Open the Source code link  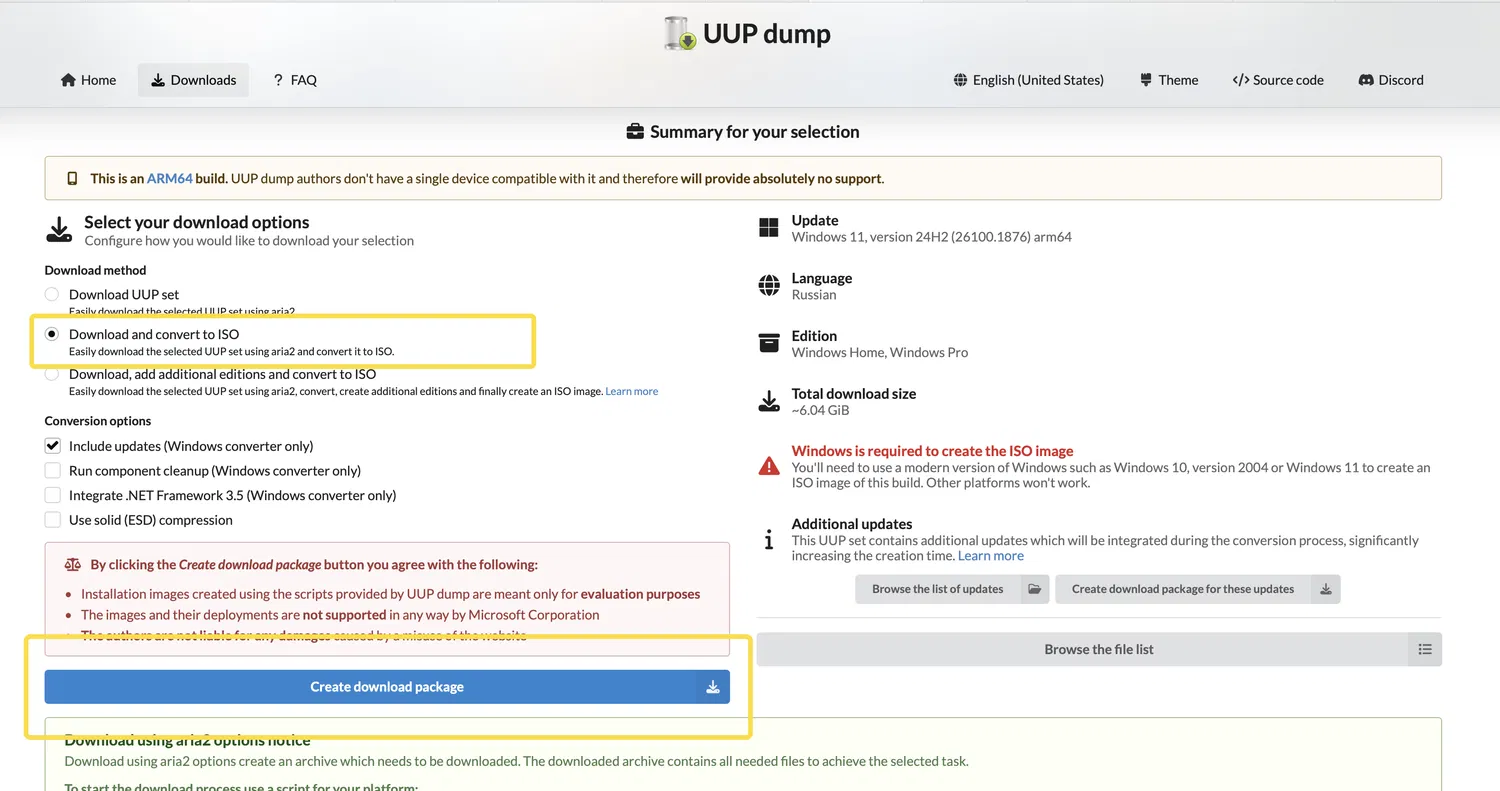coord(1278,80)
